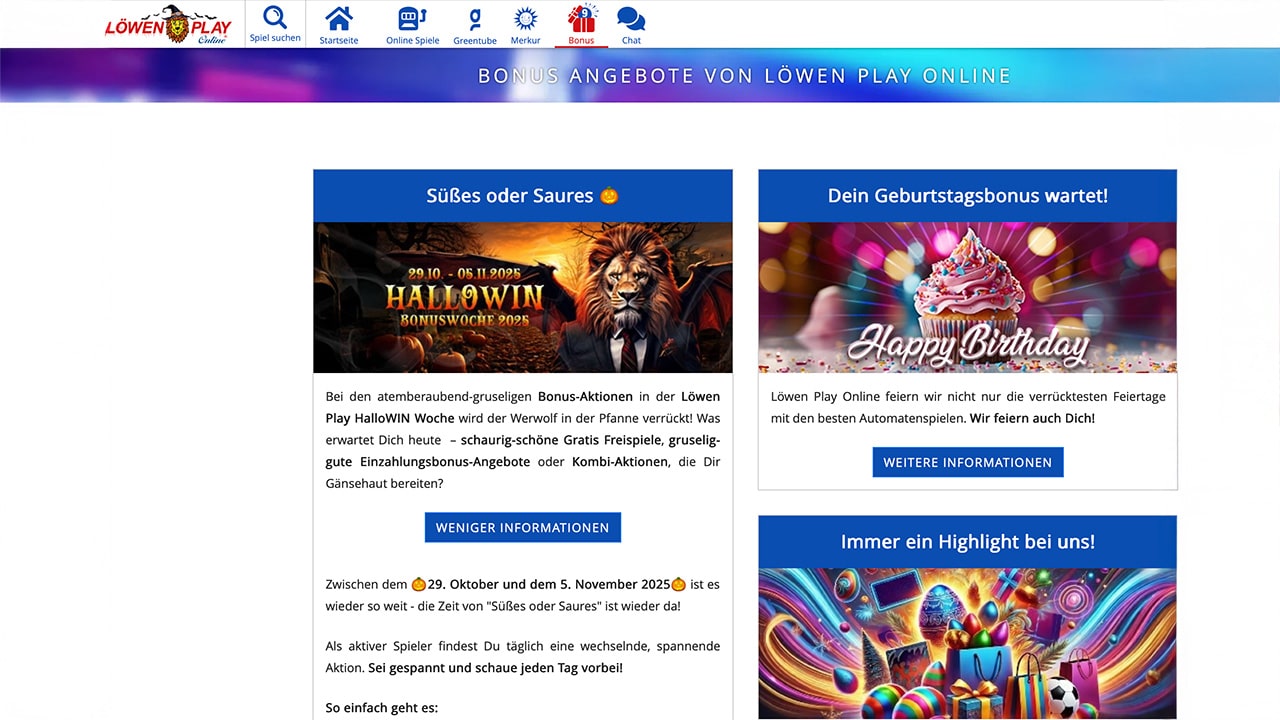Open the Startseite home icon
This screenshot has height=720, width=1280.
coord(338,18)
